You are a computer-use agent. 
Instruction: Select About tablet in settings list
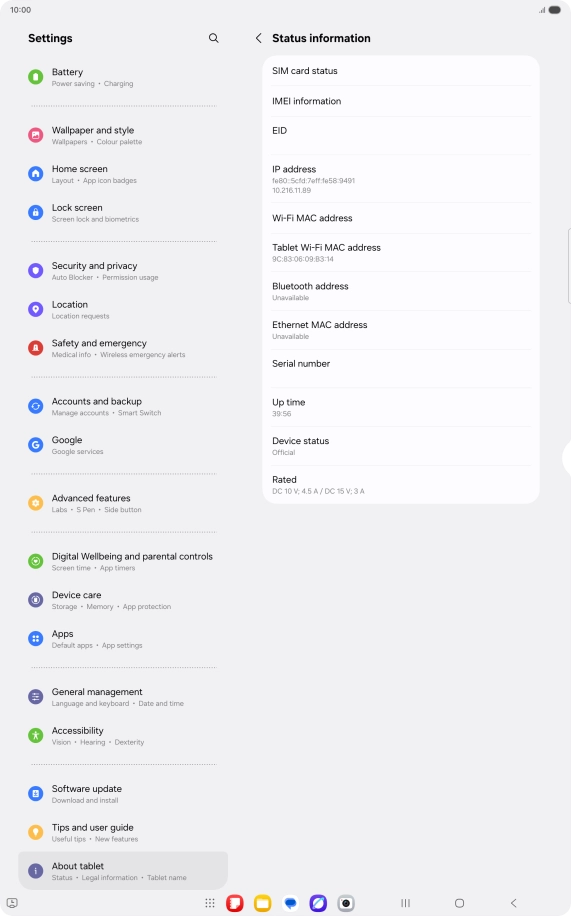tap(123, 870)
